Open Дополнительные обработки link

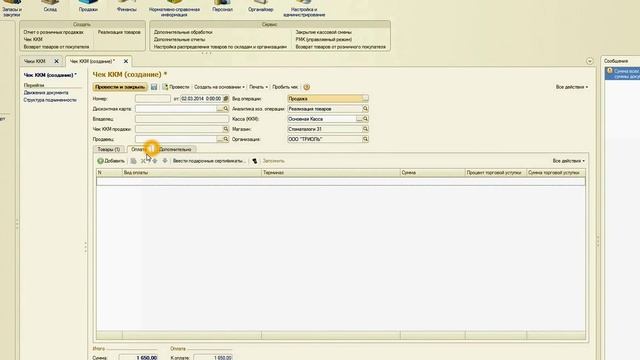(x=183, y=32)
